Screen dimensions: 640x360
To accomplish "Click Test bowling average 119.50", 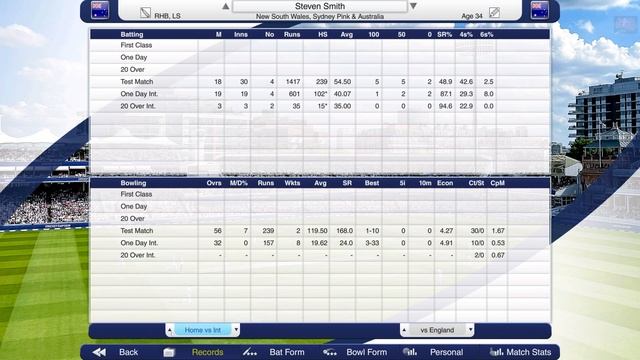I will [x=318, y=231].
